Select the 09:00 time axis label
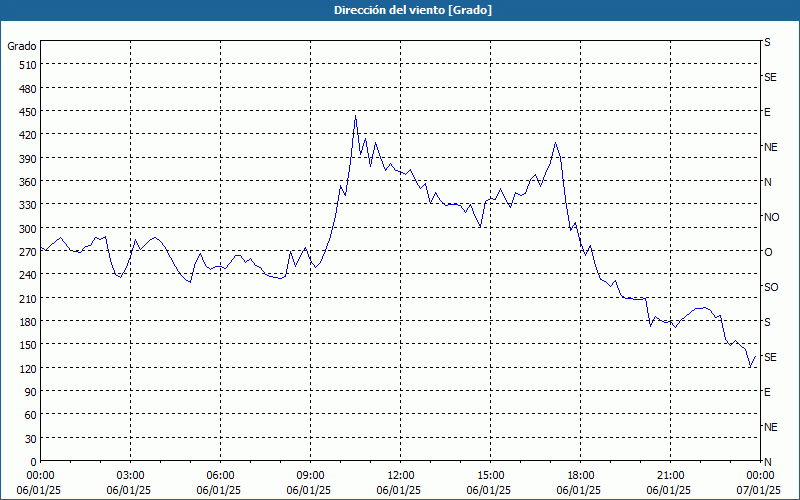The width and height of the screenshot is (800, 500). (310, 476)
